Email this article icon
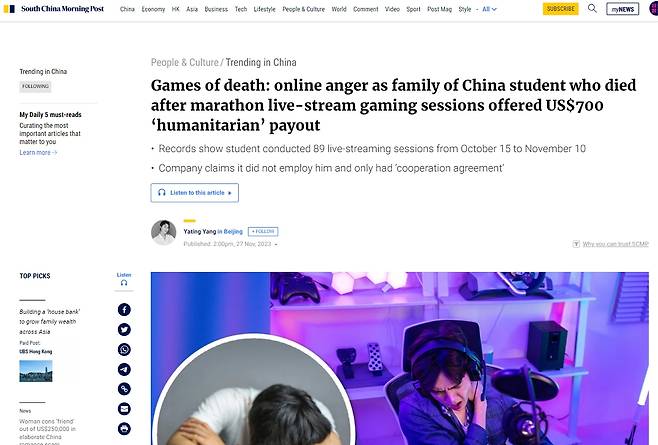This screenshot has height=445, width=658. coord(124,409)
